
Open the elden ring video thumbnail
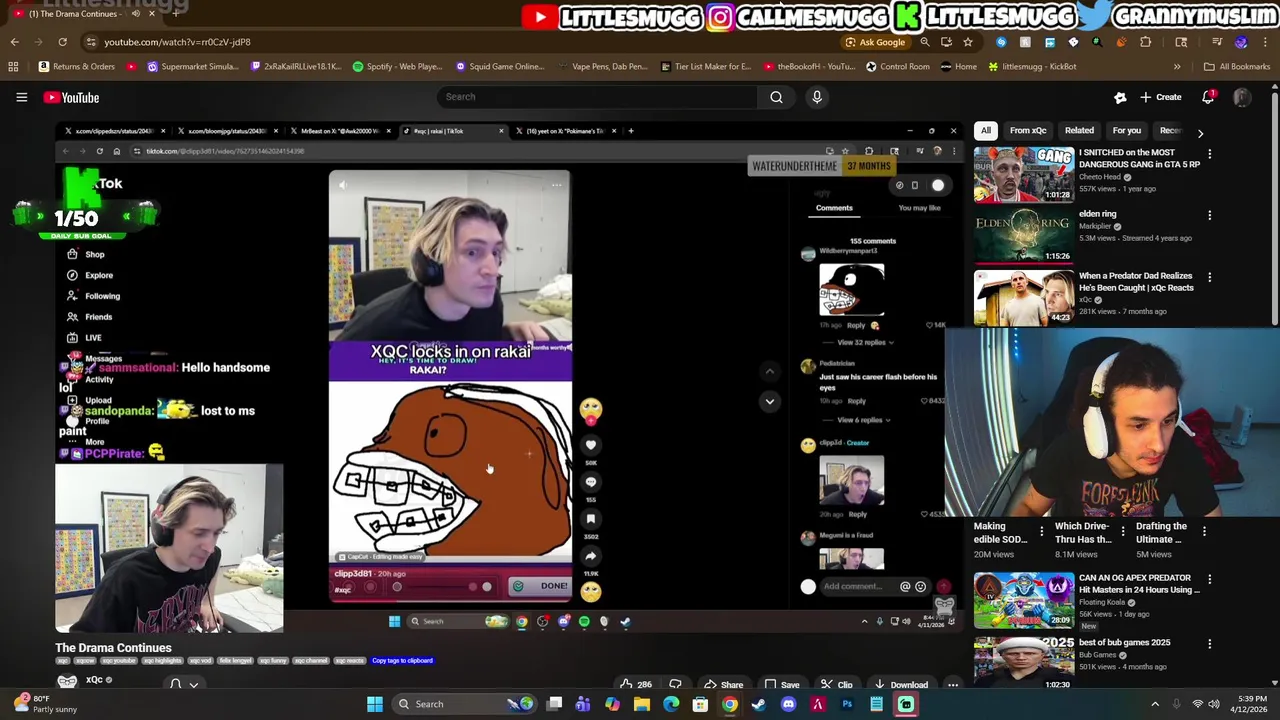pos(1023,236)
